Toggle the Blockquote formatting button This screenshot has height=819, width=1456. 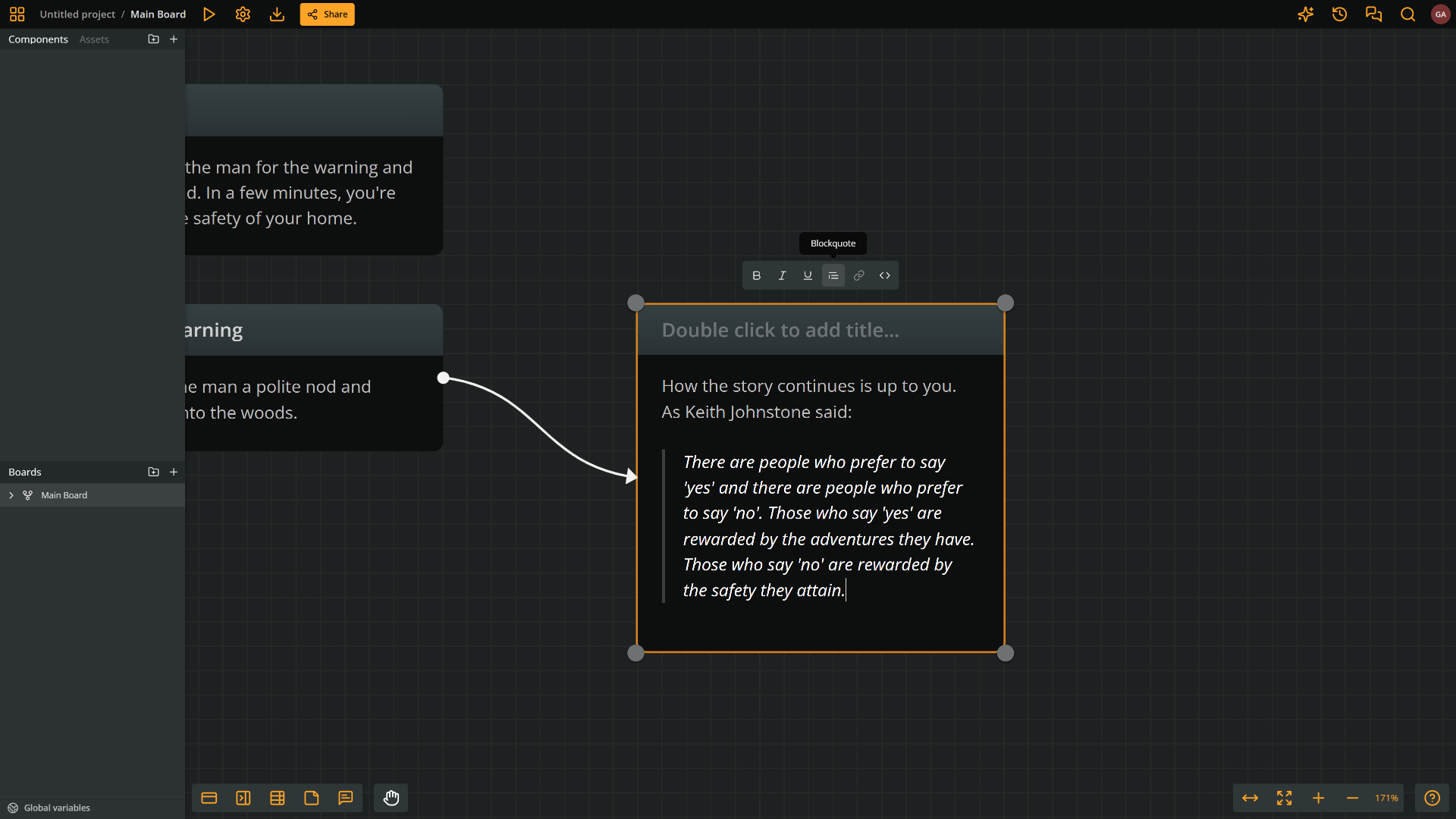833,275
